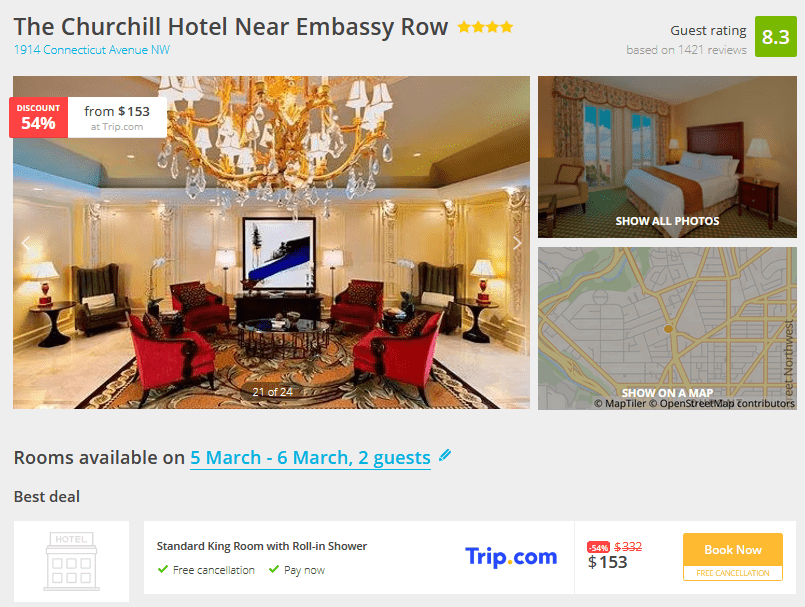Advance to next photo with right arrow
Viewport: 805px width, 607px height.
click(x=517, y=243)
